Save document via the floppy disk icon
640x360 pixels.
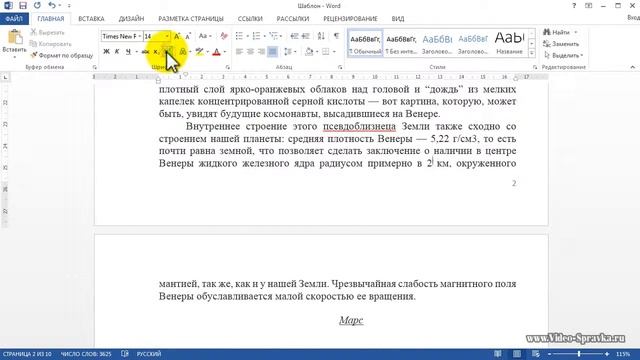(23, 6)
